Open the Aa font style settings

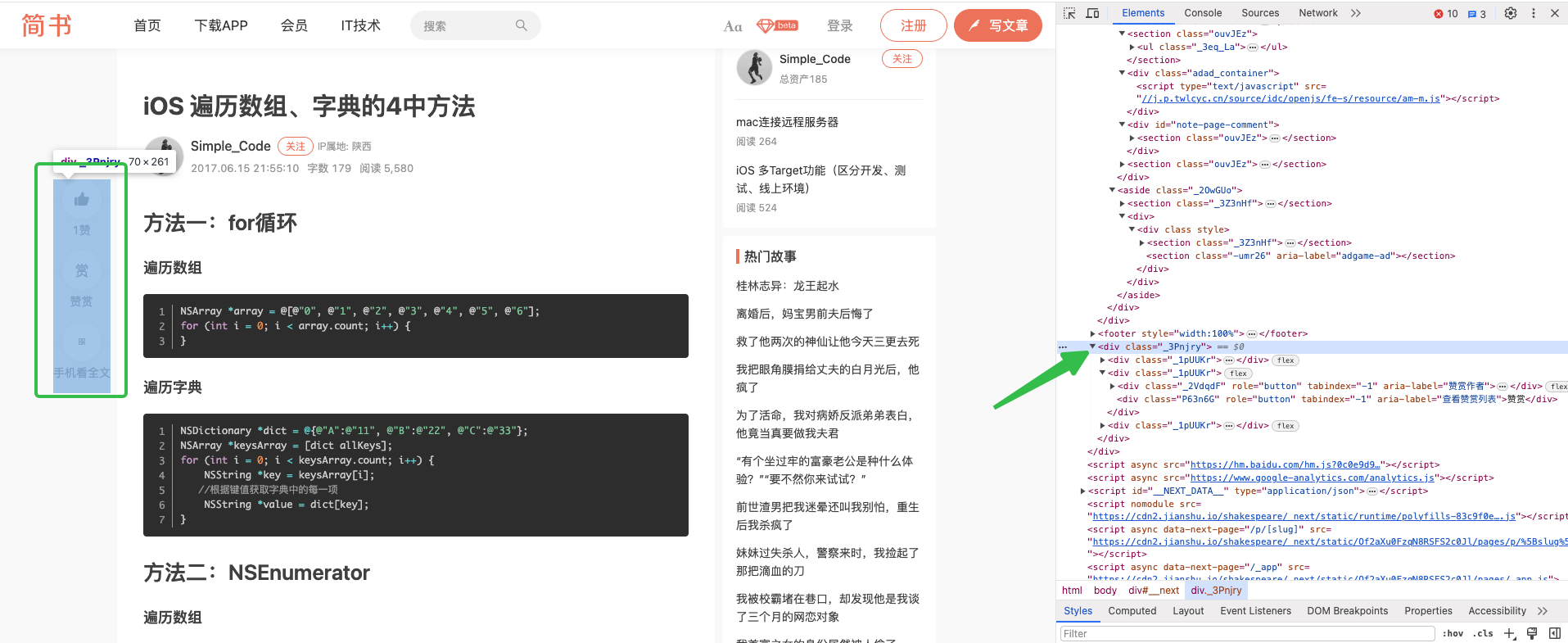coord(733,26)
